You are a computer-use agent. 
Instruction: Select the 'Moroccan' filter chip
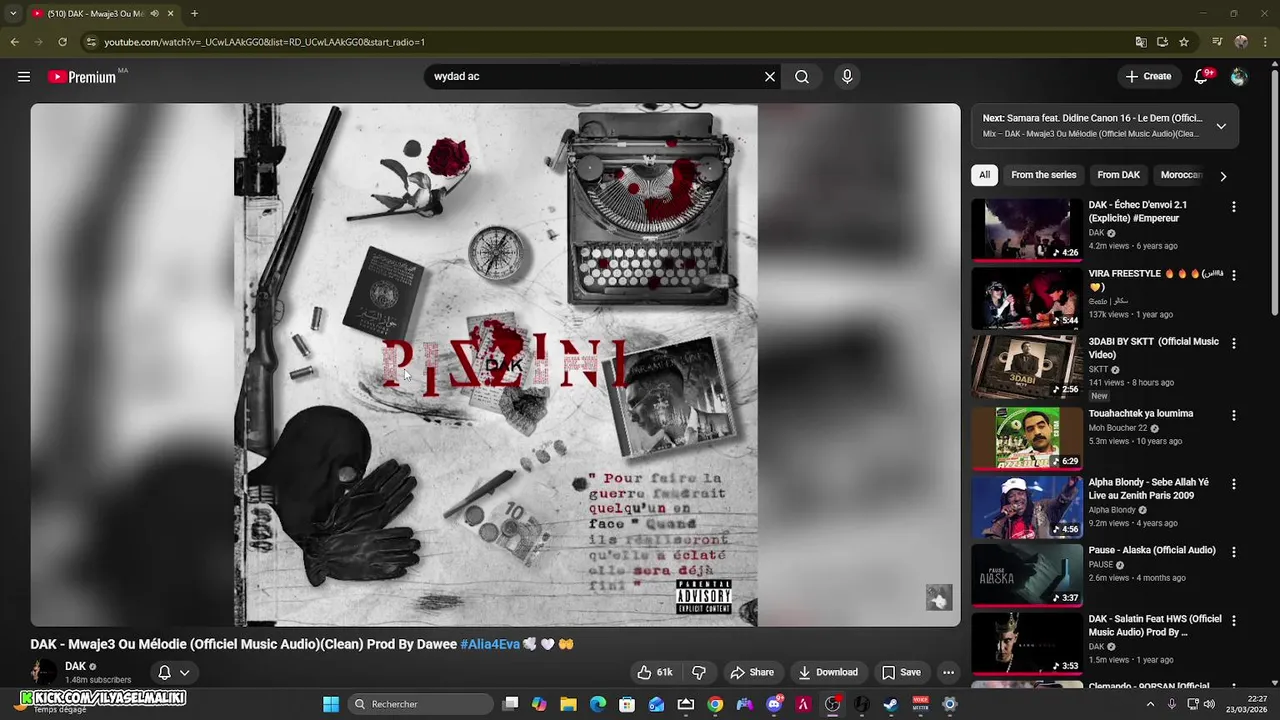pyautogui.click(x=1180, y=175)
